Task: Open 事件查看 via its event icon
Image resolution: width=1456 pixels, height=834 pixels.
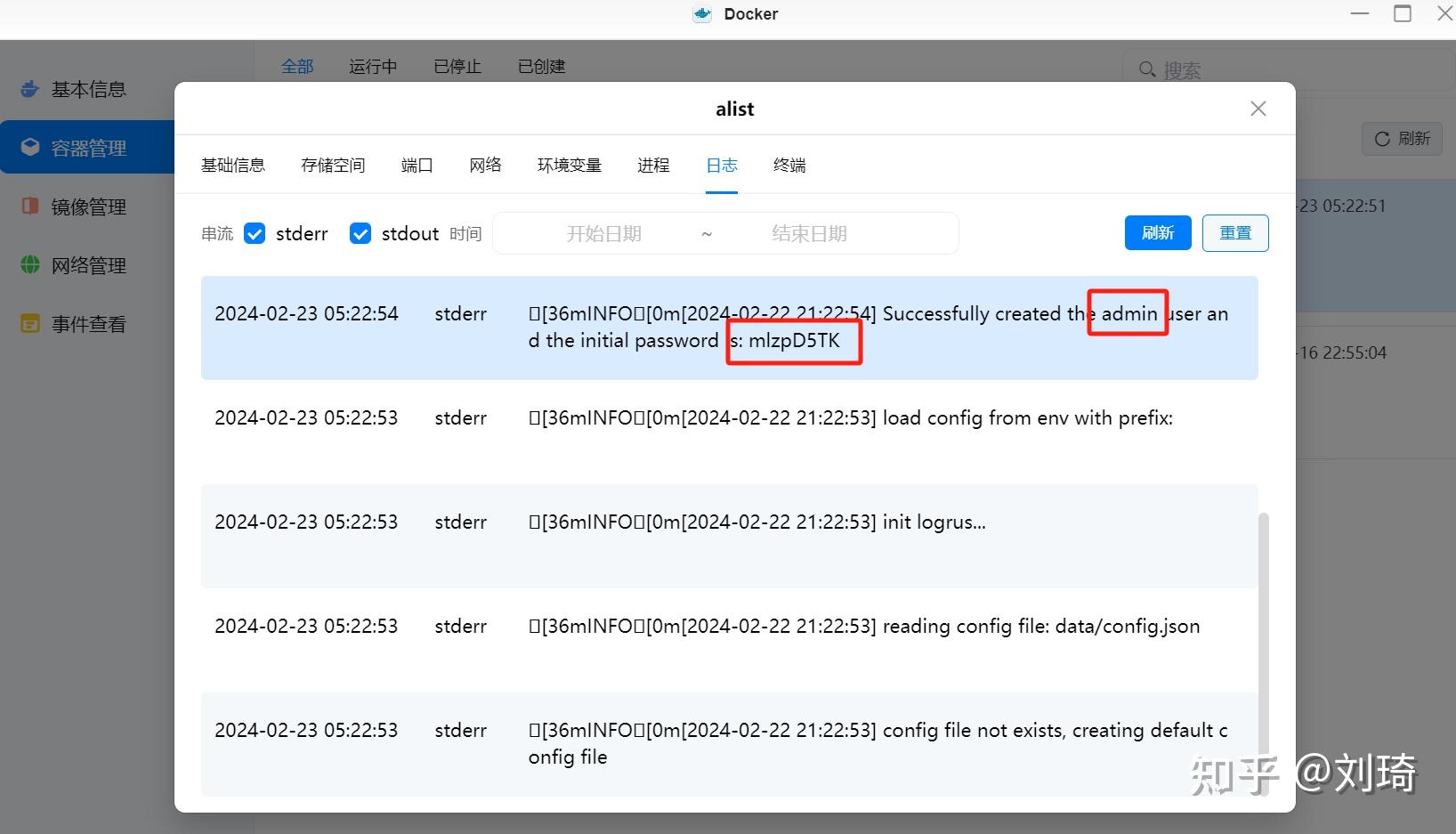Action: pyautogui.click(x=29, y=323)
